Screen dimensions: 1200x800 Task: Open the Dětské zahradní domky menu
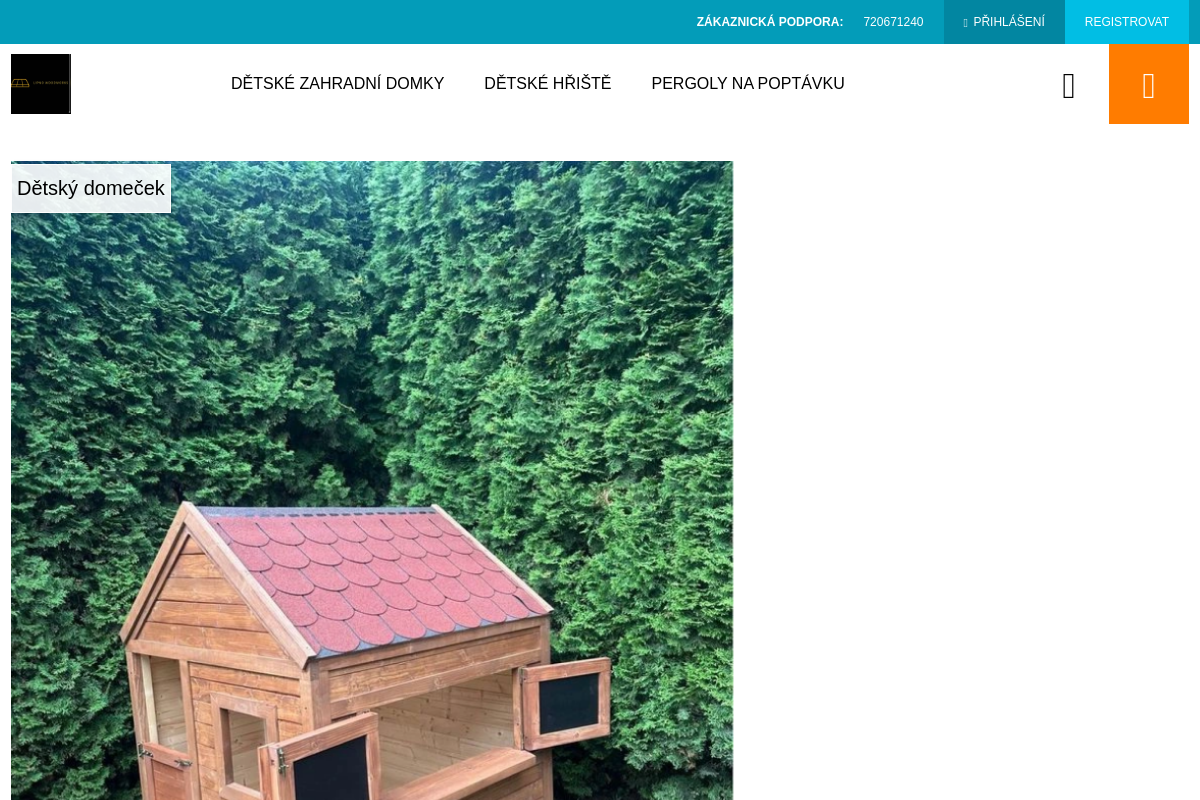coord(337,84)
